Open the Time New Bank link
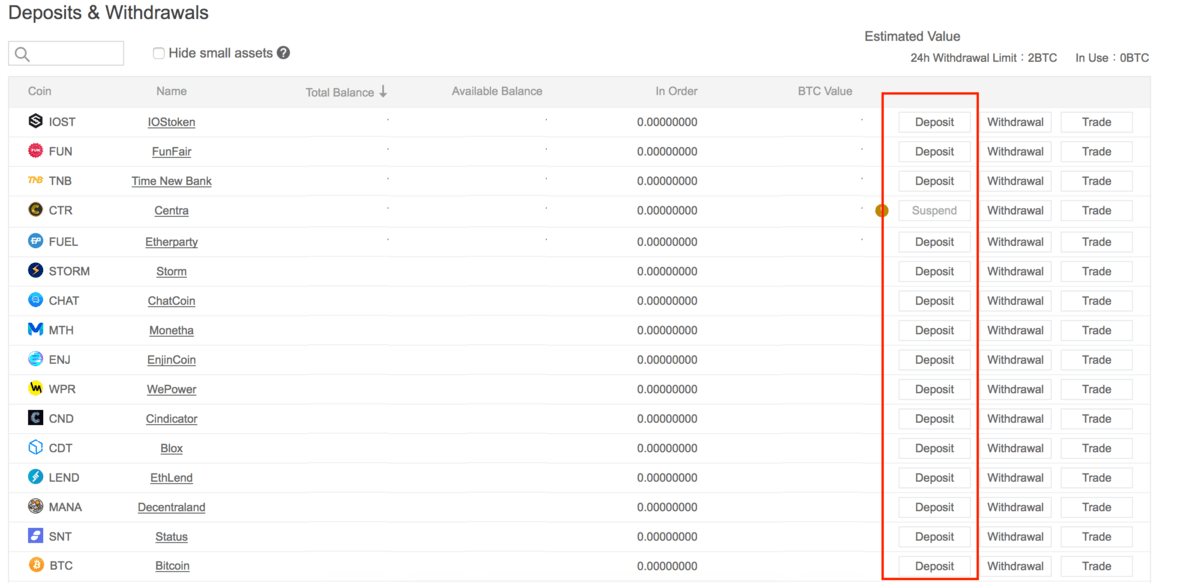Image resolution: width=1200 pixels, height=583 pixels. click(x=172, y=181)
